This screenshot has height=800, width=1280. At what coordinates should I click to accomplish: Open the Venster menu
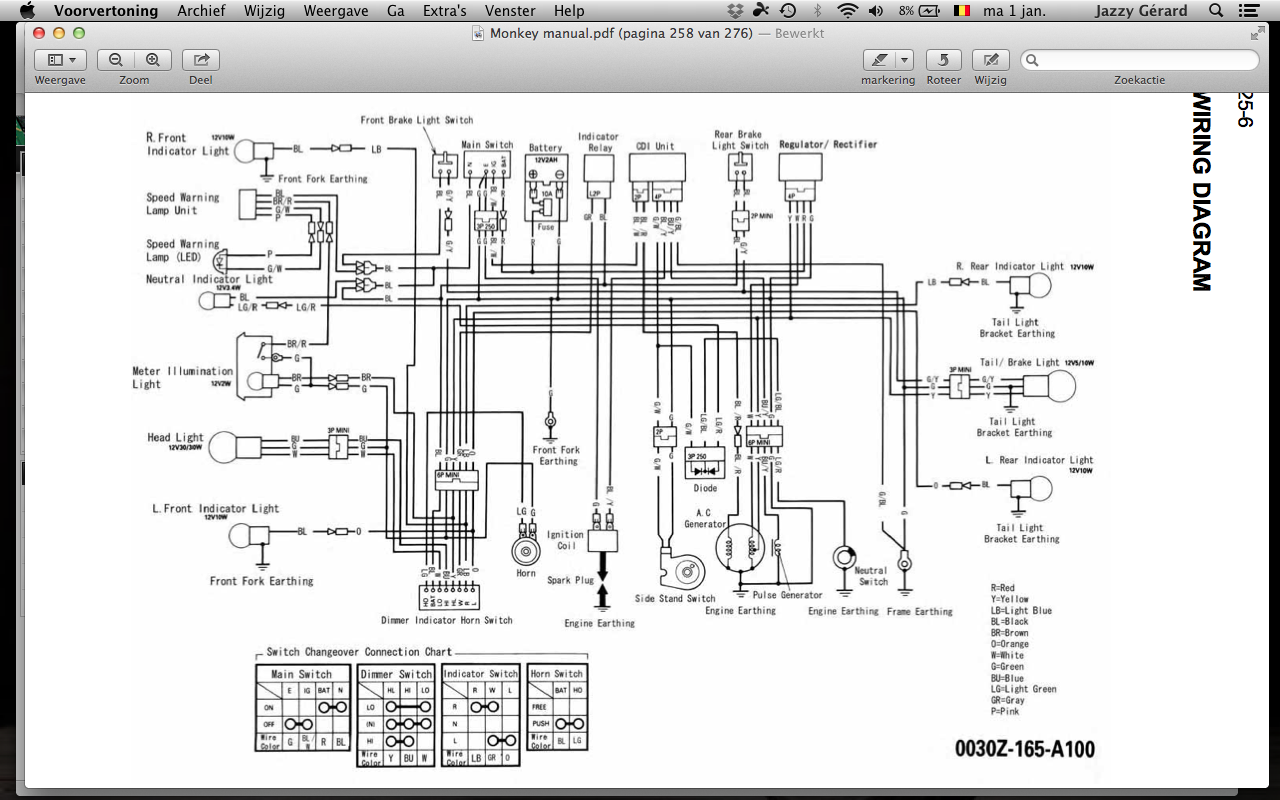509,11
